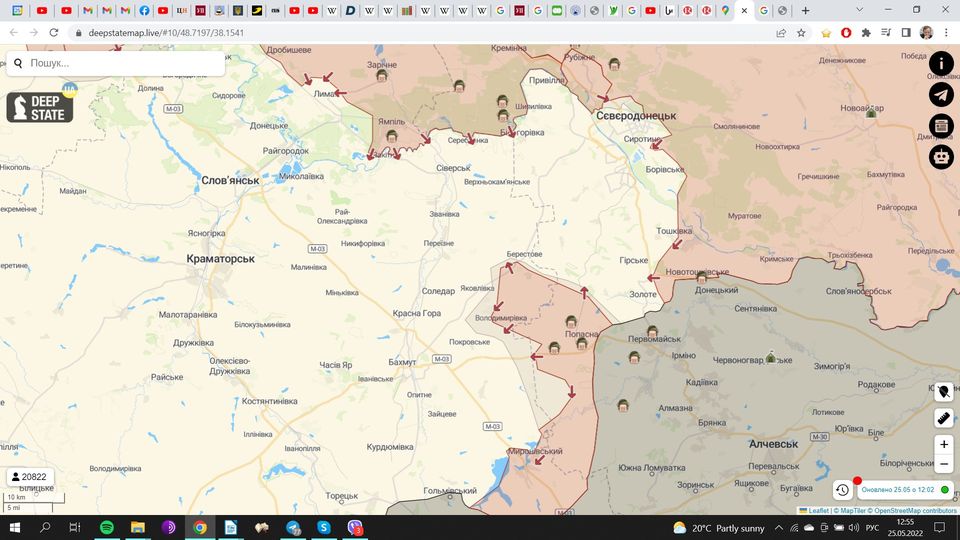Open a new browser tab
The image size is (960, 540).
click(805, 10)
